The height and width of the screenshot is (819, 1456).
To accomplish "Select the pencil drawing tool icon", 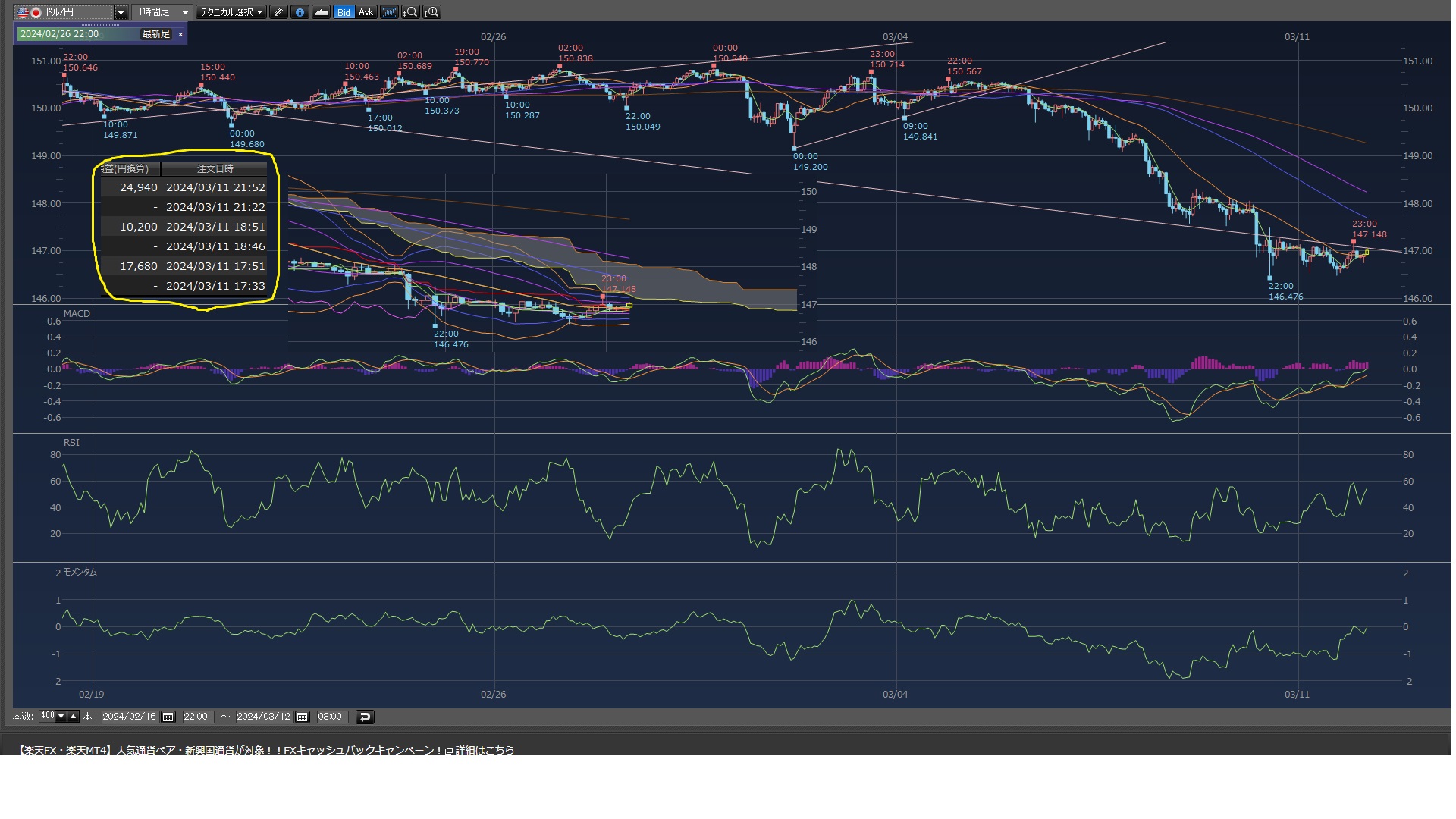I will [x=278, y=12].
